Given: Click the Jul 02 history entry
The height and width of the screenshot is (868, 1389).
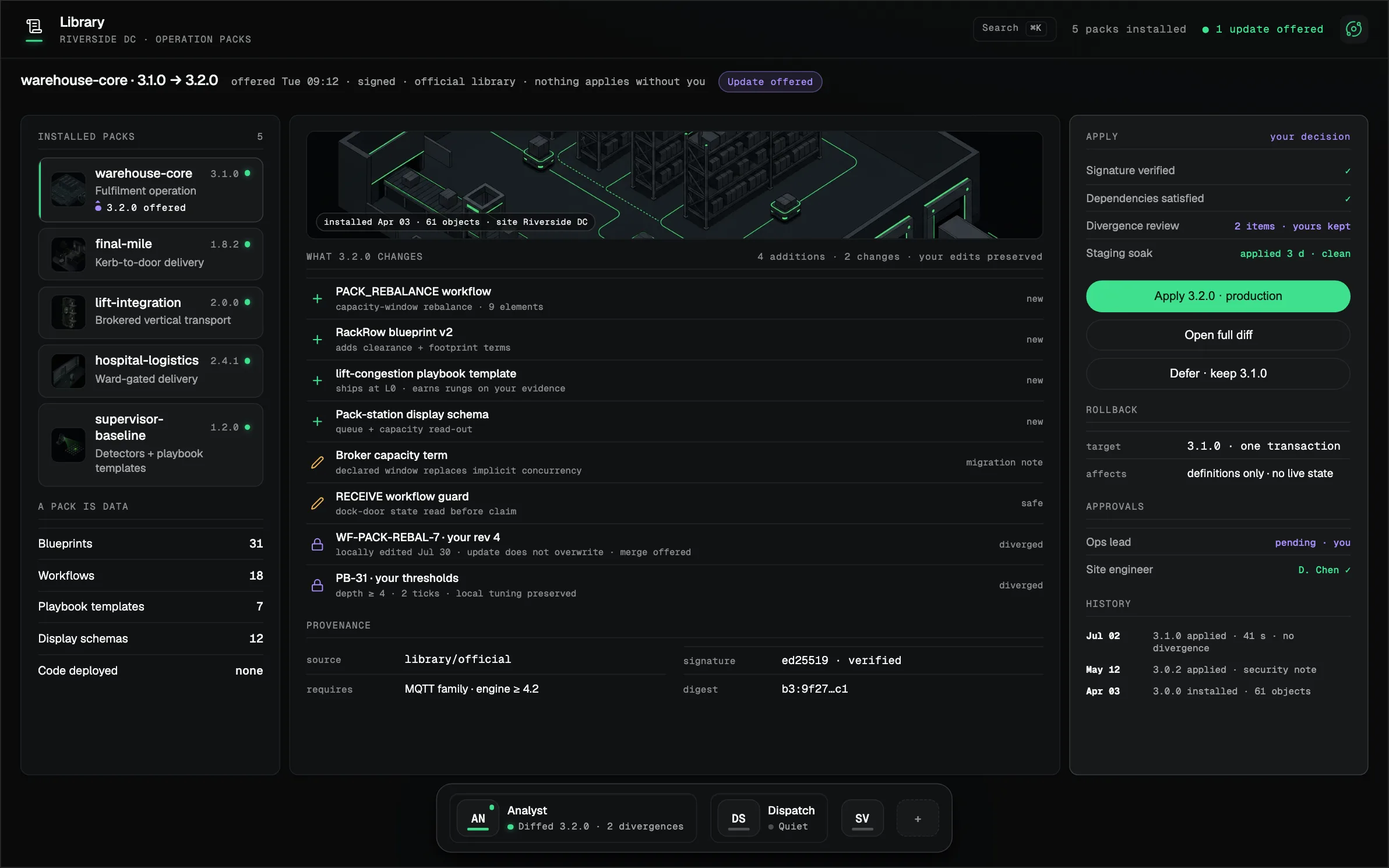Looking at the screenshot, I should click(x=1218, y=642).
